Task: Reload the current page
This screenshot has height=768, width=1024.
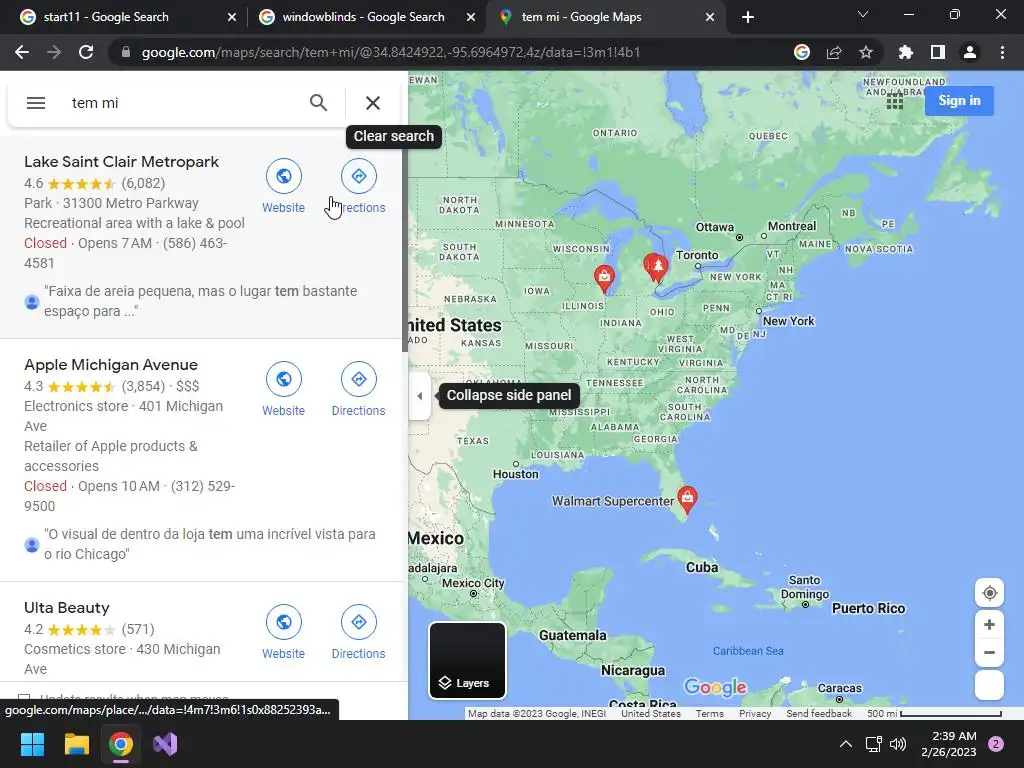Action: (x=86, y=52)
